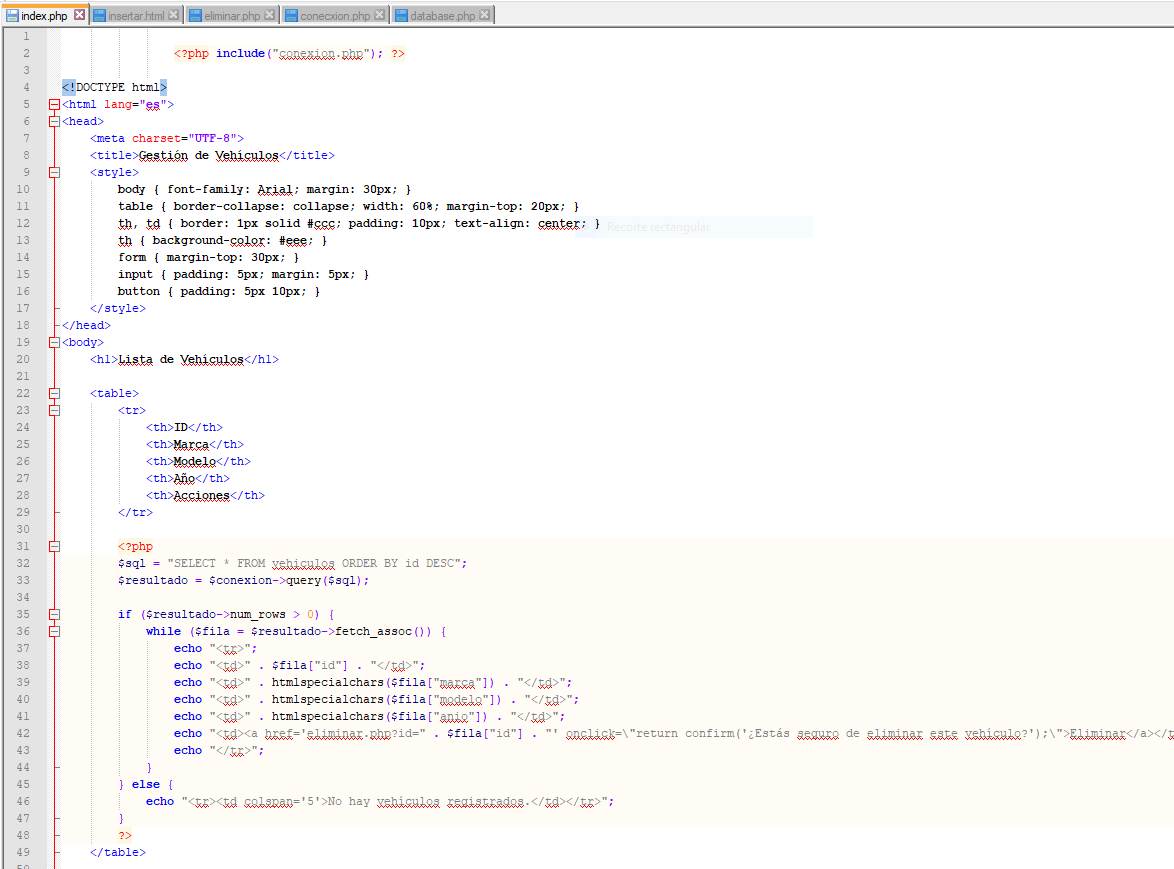Fold the while loop on line 36

54,632
